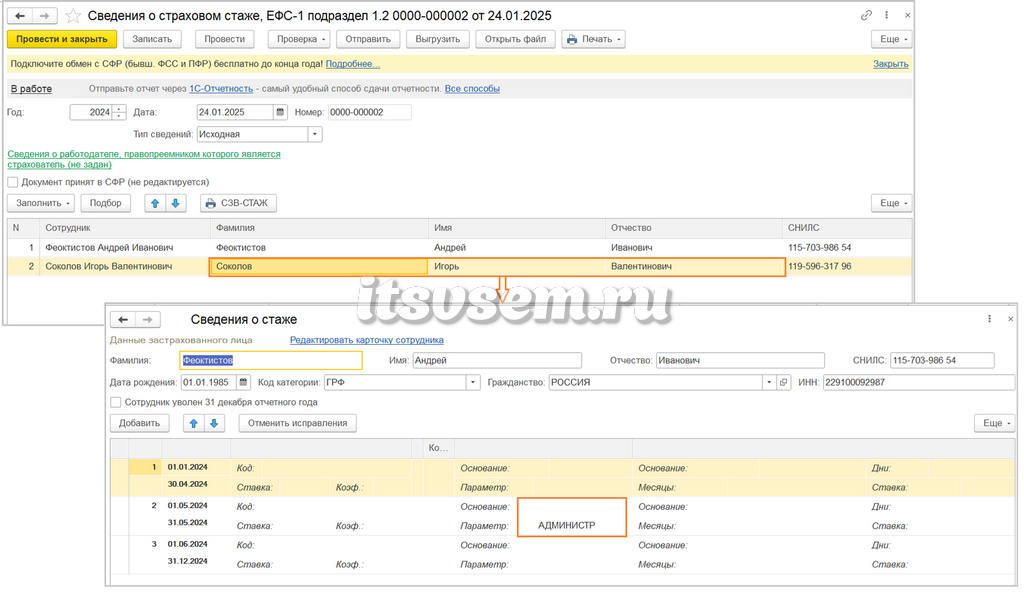Image resolution: width=1024 pixels, height=597 pixels.
Task: Click the Выгрузить button
Action: 438,39
